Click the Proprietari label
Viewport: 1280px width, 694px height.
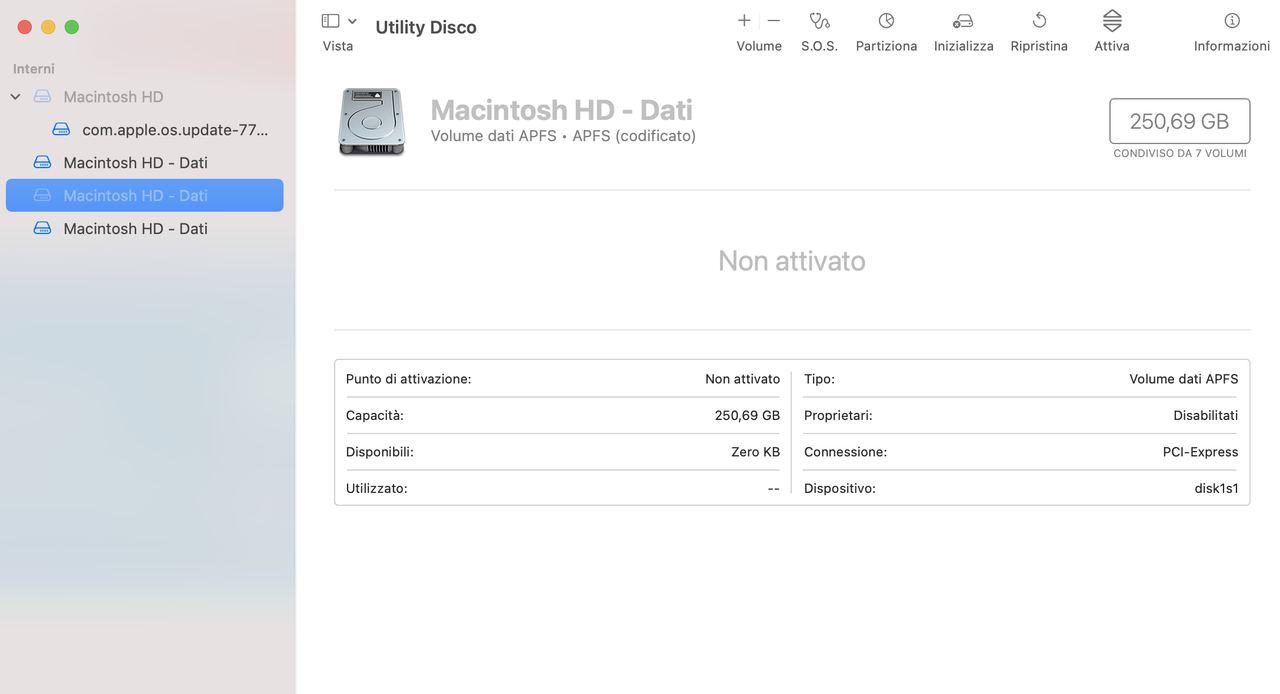838,416
